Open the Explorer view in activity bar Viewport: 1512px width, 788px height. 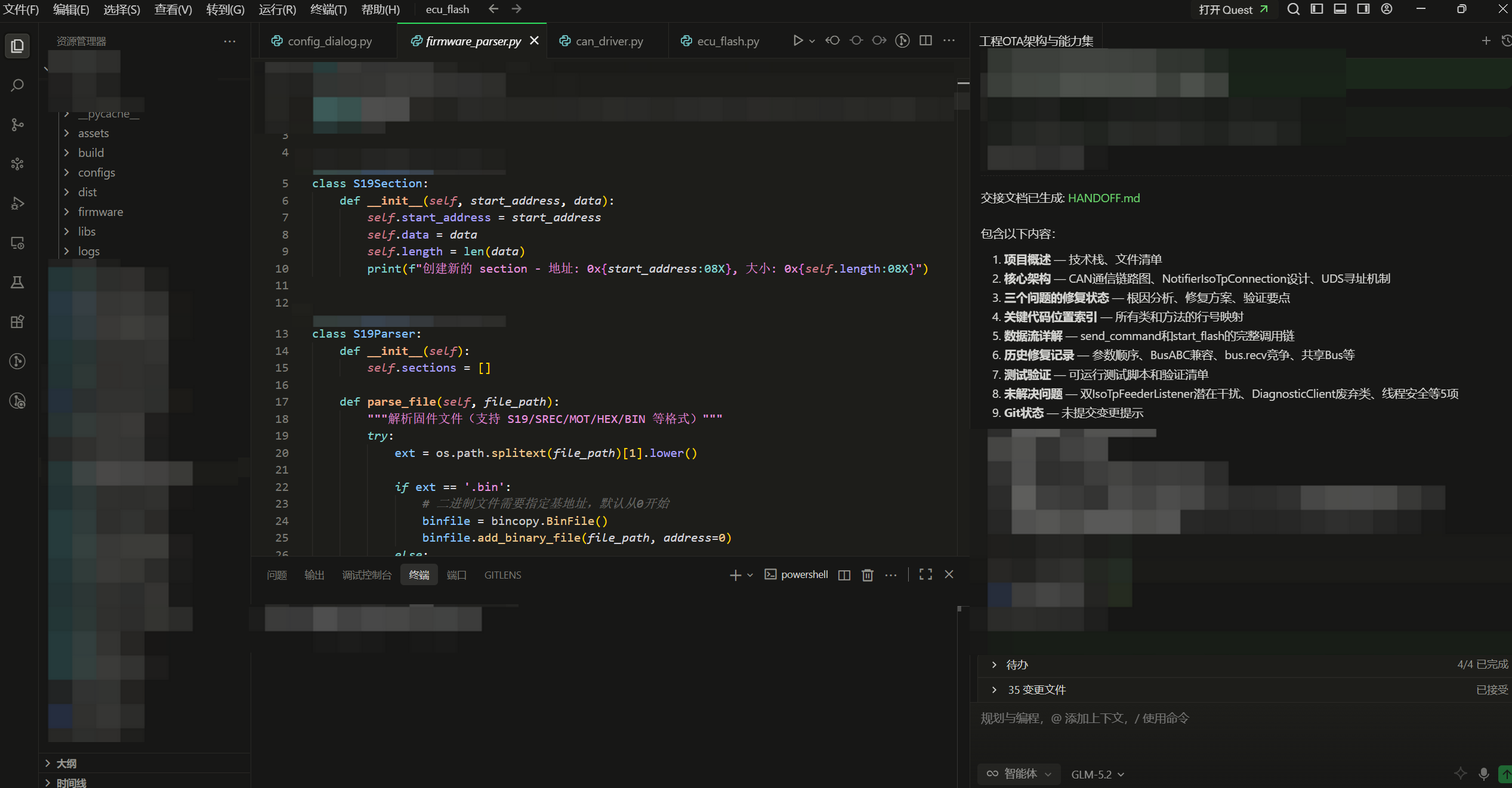[x=17, y=46]
